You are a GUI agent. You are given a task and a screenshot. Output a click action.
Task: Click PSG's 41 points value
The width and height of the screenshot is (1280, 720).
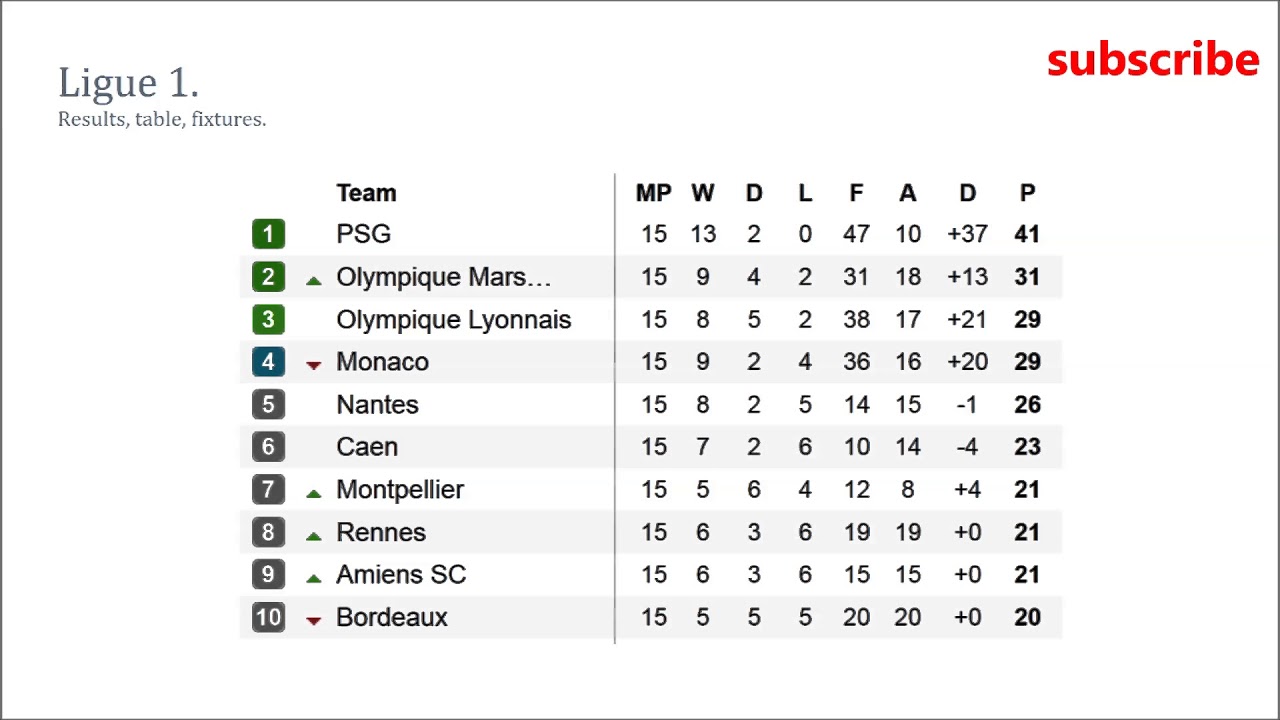[1027, 234]
